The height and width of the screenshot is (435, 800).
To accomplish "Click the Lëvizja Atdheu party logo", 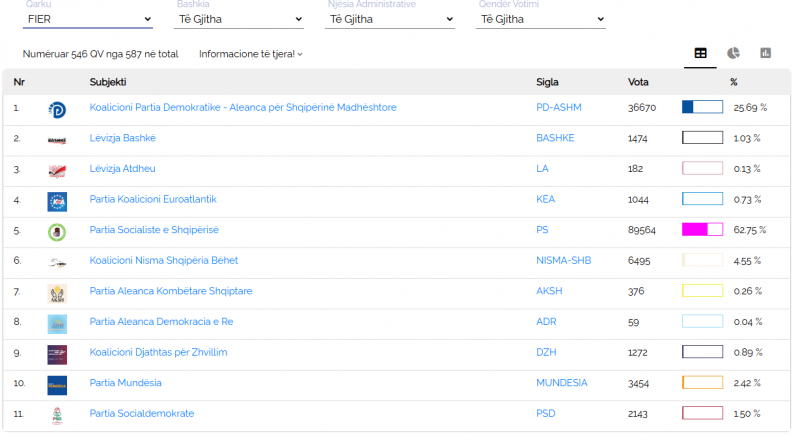I will [x=57, y=171].
